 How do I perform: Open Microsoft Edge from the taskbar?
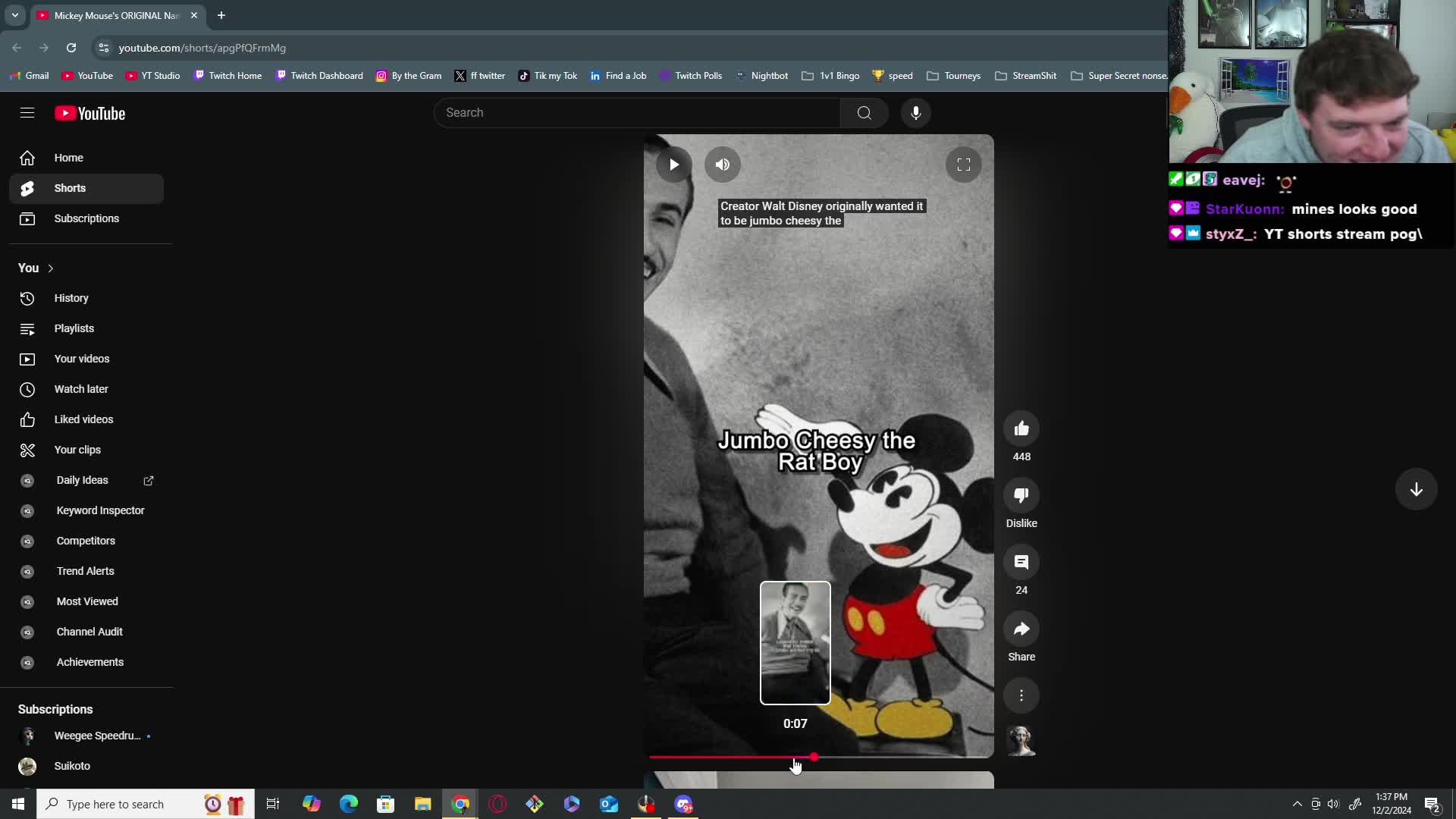click(349, 804)
